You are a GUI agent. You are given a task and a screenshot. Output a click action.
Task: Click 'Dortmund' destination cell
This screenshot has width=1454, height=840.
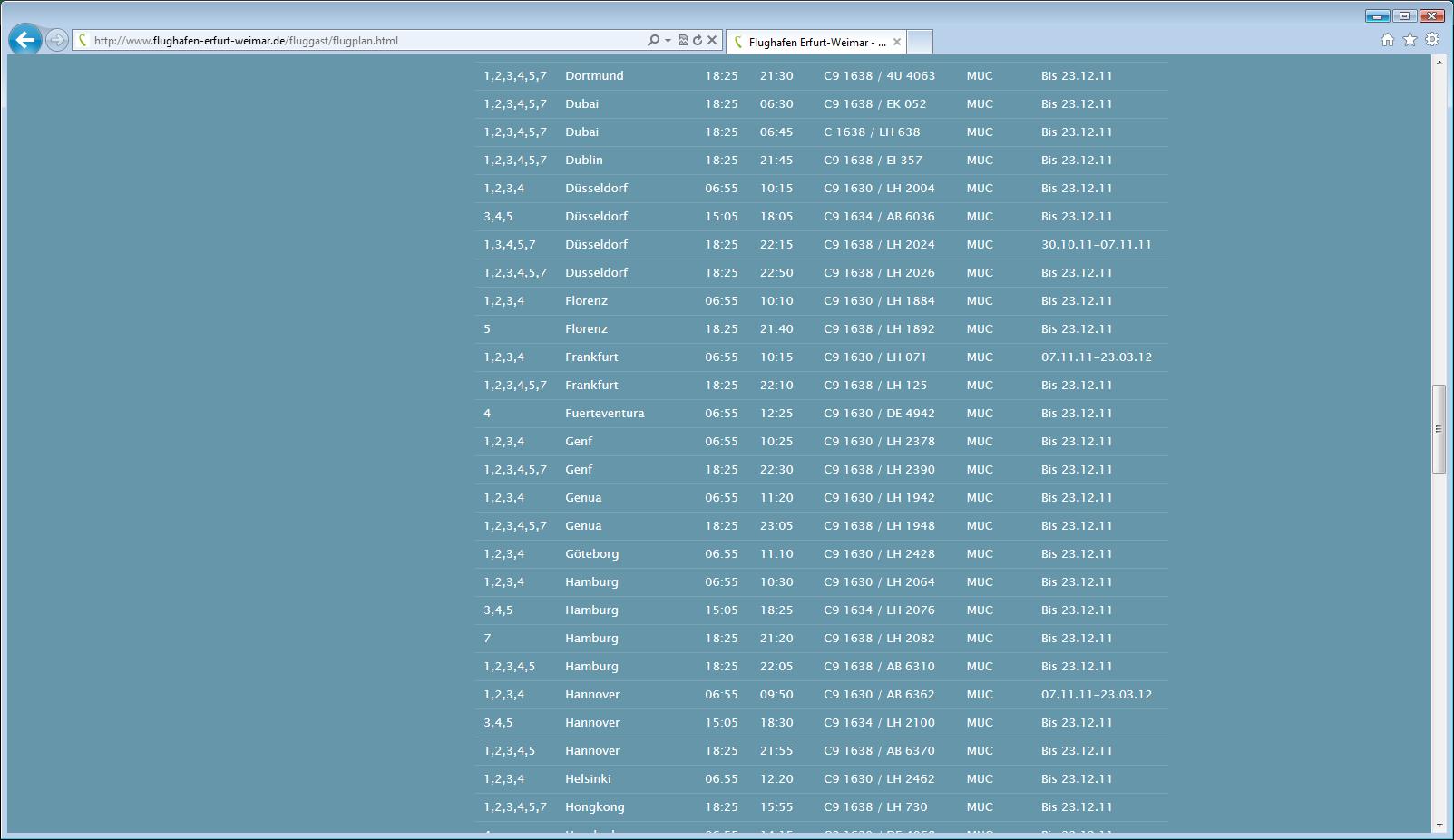point(594,76)
